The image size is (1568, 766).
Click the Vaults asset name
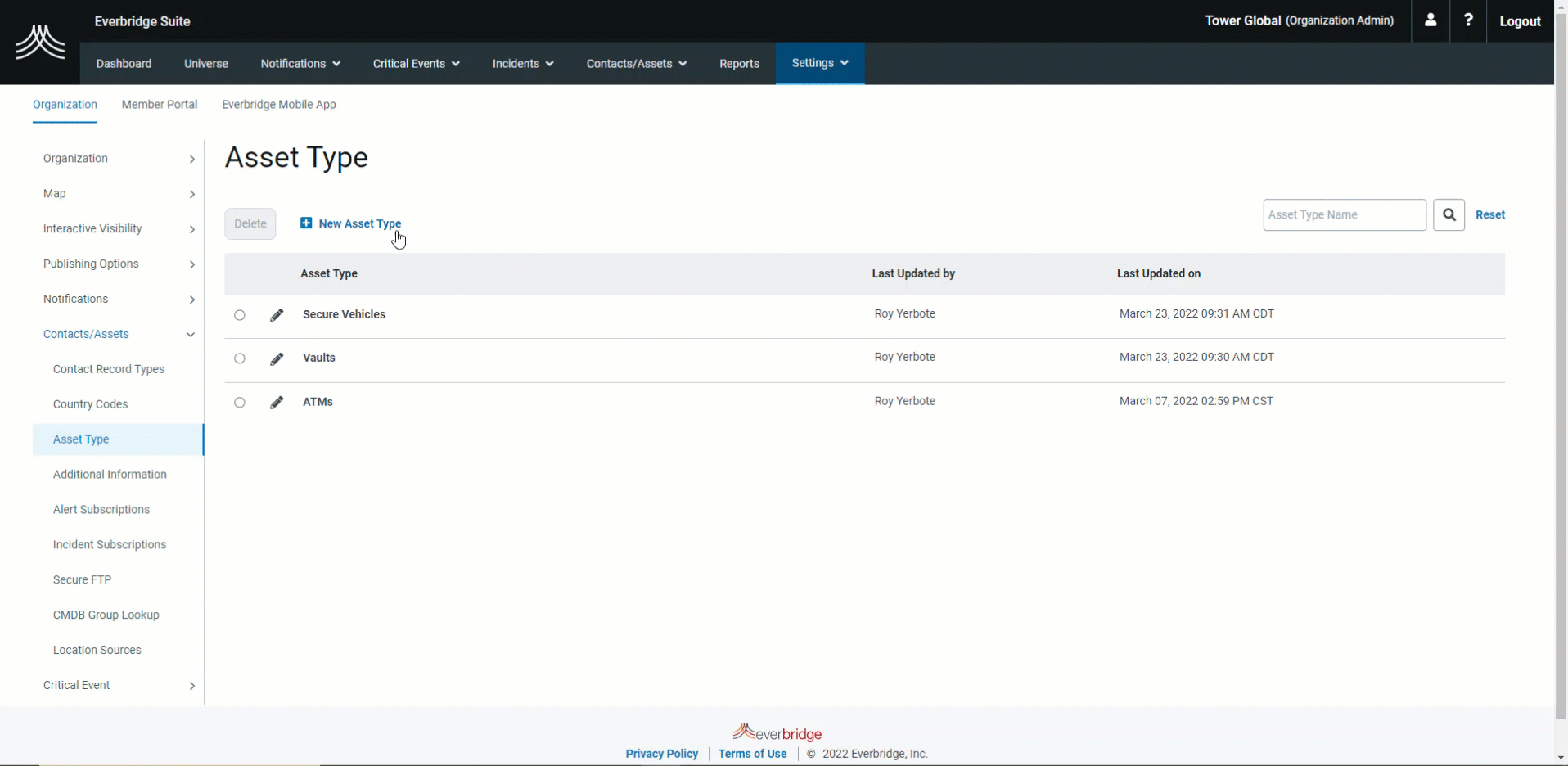coord(319,358)
